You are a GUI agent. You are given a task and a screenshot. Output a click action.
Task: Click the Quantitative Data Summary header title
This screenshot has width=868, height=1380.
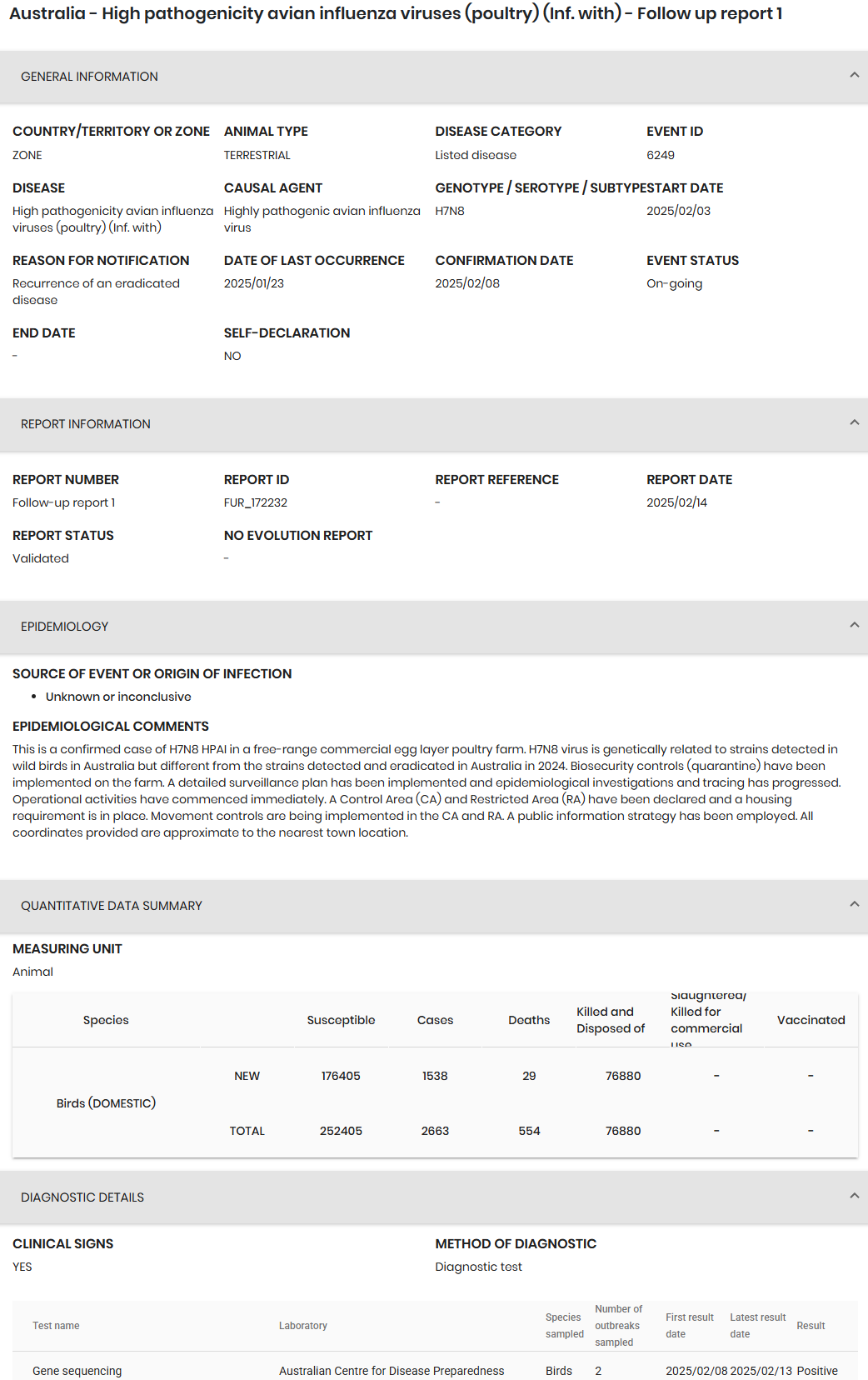pos(112,906)
